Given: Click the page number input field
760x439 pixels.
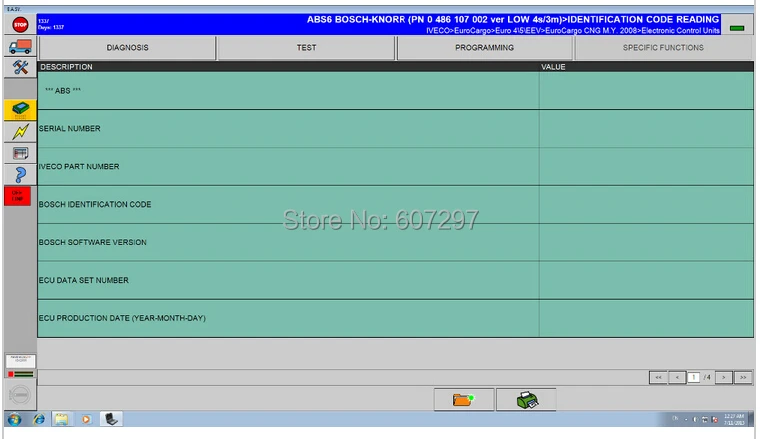Looking at the screenshot, I should pyautogui.click(x=694, y=377).
